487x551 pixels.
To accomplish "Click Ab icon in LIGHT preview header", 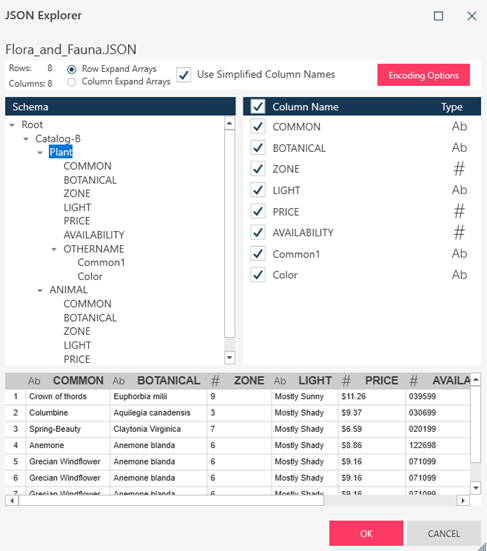I will click(x=280, y=381).
